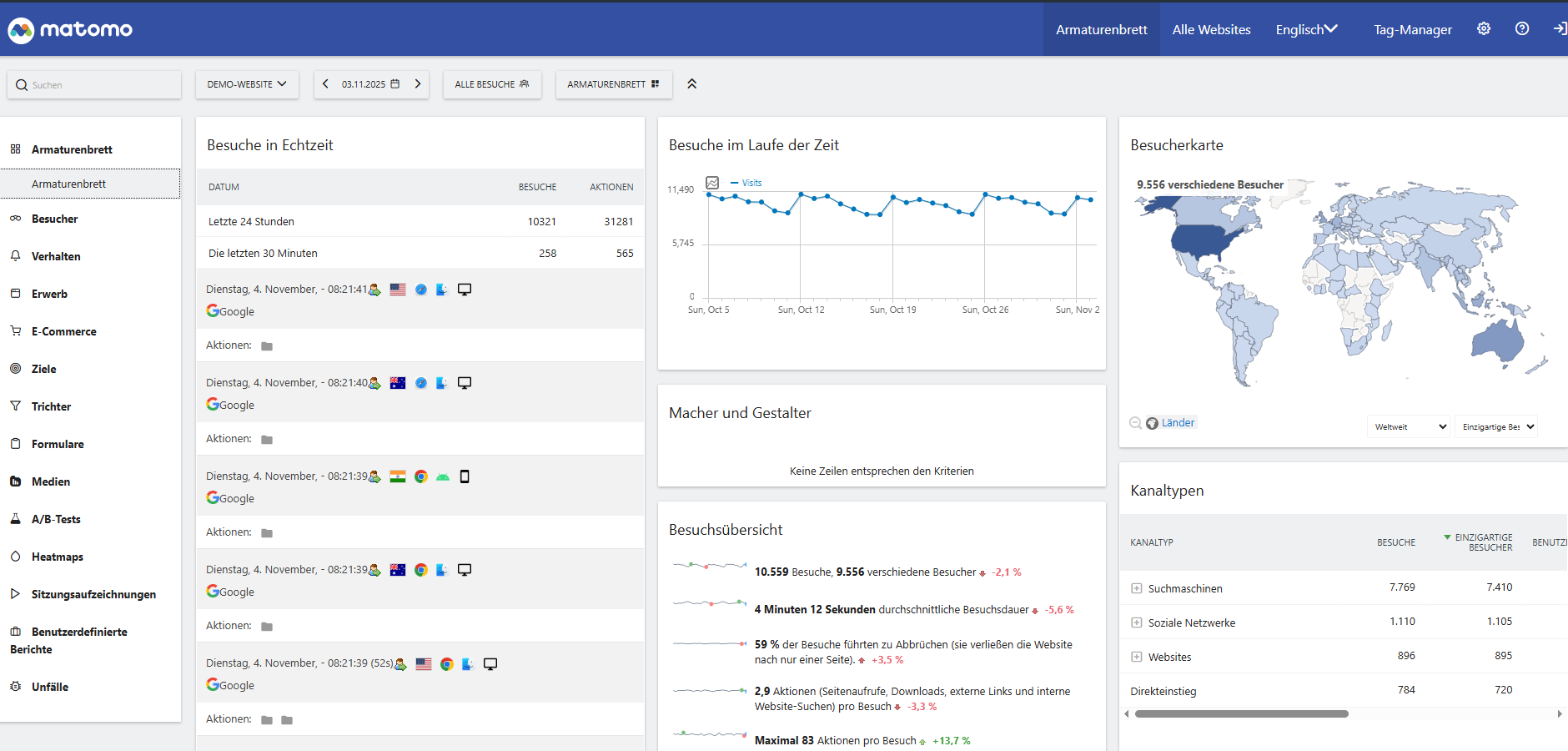1568x751 pixels.
Task: Expand the Suchmaschinen channel row
Action: 1136,588
